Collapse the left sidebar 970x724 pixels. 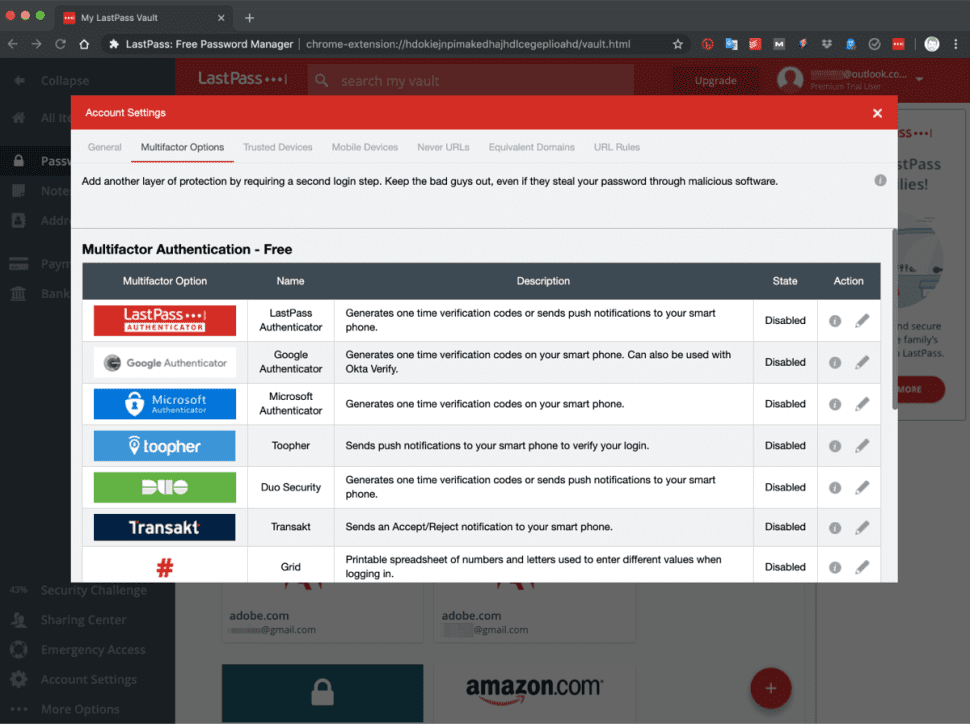coord(52,80)
